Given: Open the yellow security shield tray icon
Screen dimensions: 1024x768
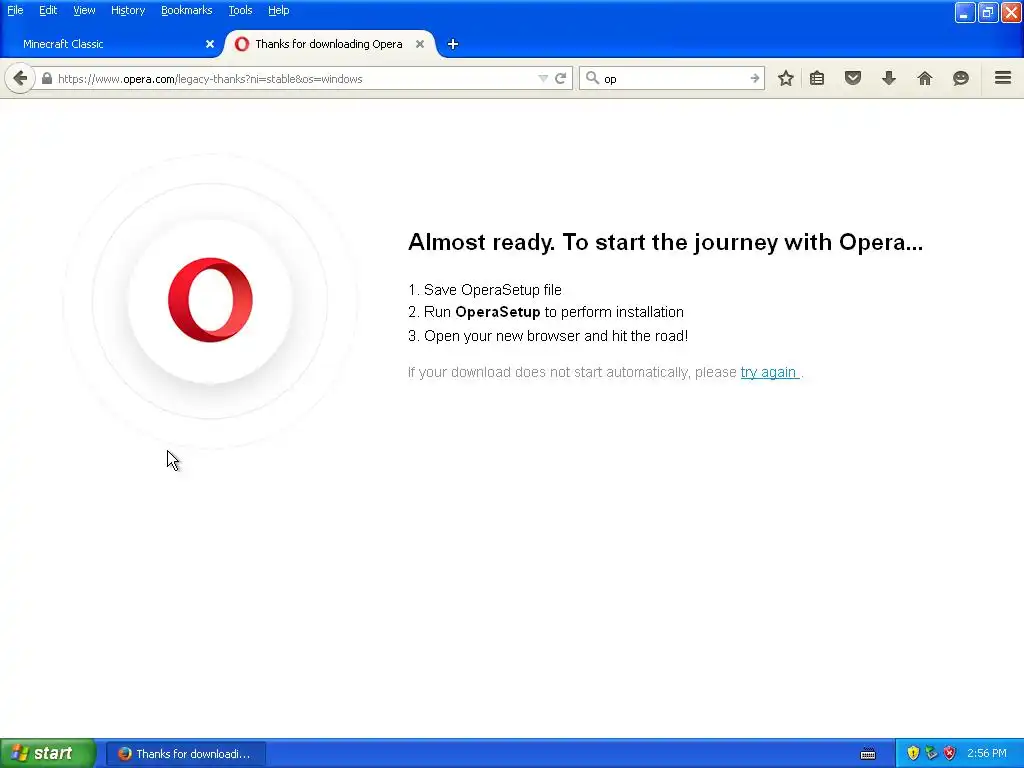Looking at the screenshot, I should [913, 754].
